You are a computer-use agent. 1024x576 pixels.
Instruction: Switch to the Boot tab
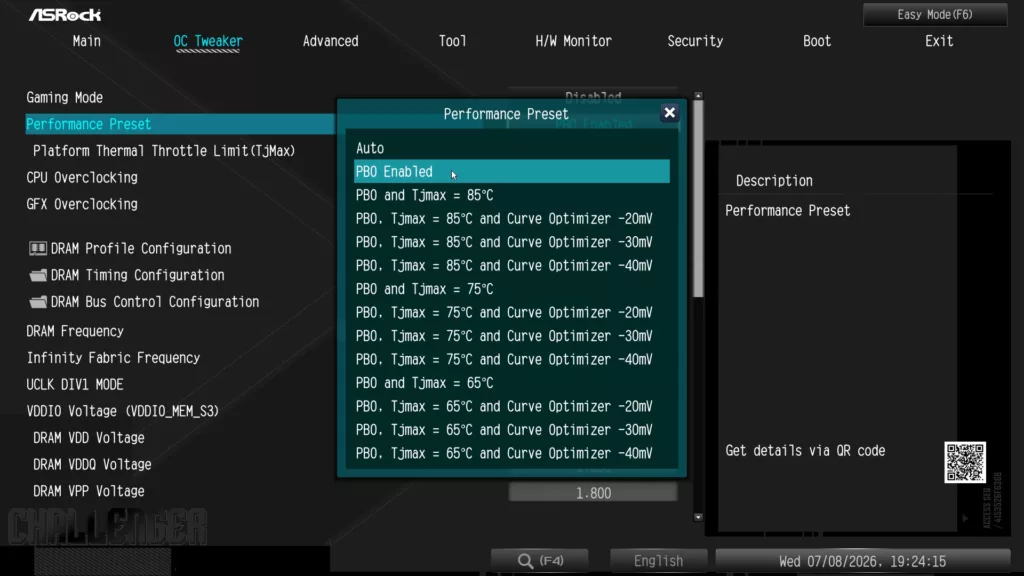click(x=817, y=41)
